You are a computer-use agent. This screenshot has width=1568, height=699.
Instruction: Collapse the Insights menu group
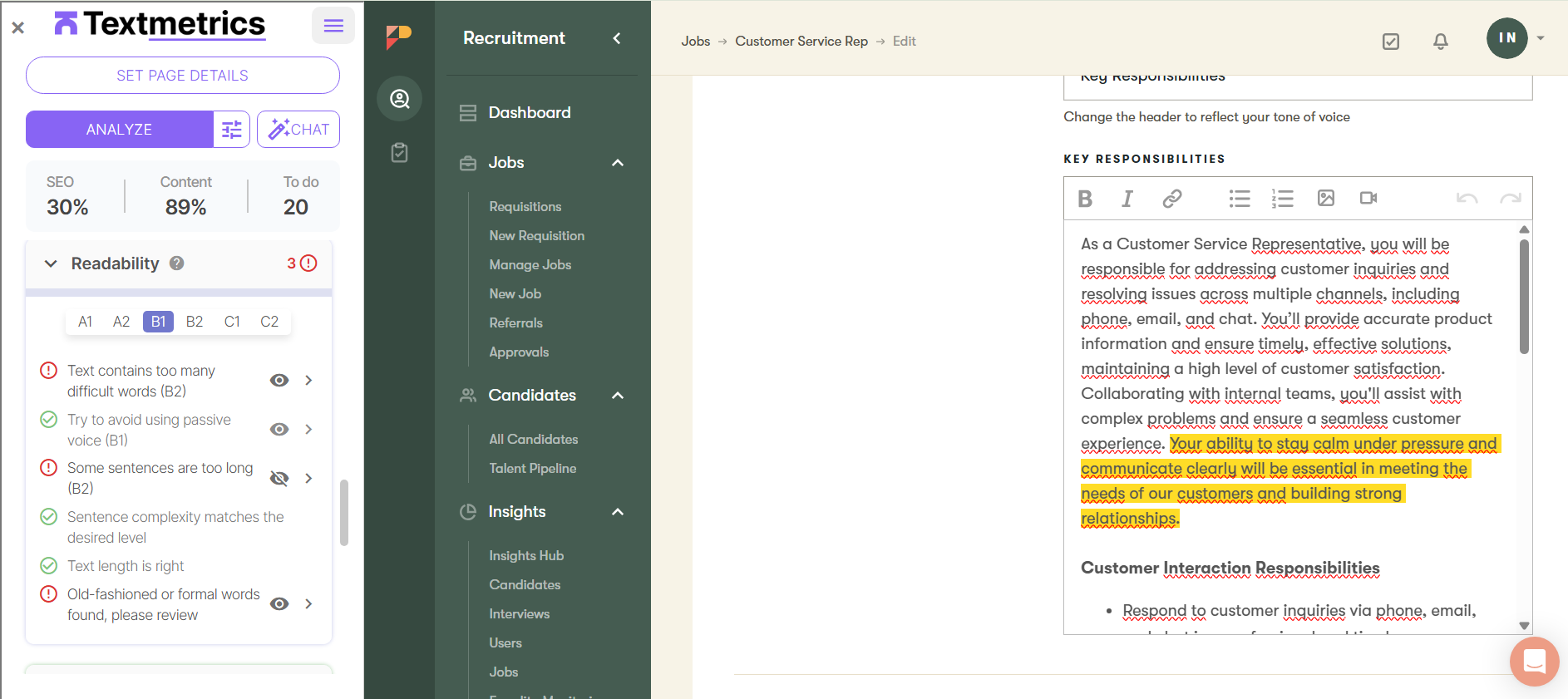click(x=618, y=512)
